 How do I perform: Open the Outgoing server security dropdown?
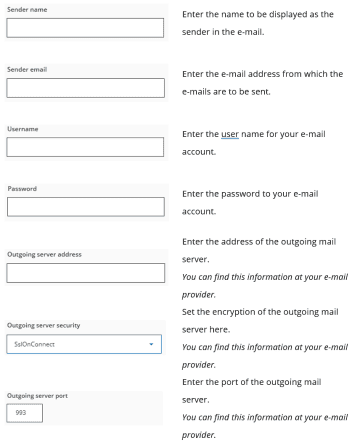(84, 344)
